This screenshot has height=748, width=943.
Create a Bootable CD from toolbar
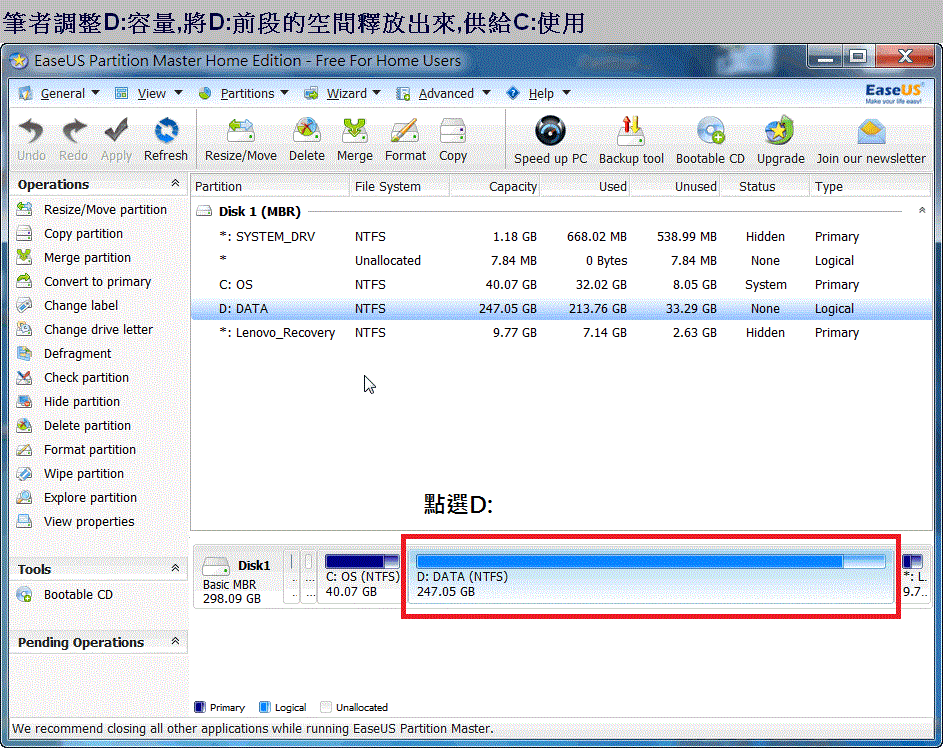click(x=710, y=141)
